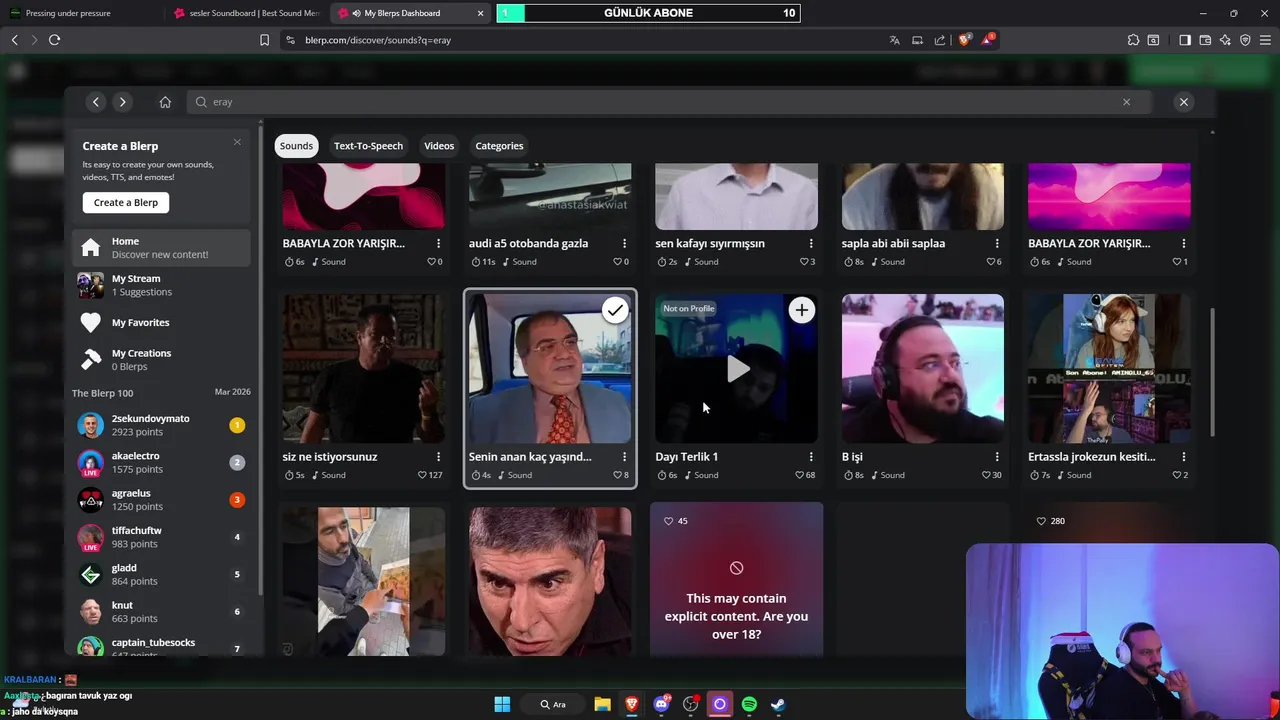Screen dimensions: 1280x720
Task: Click the browser share icon
Action: coord(940,40)
